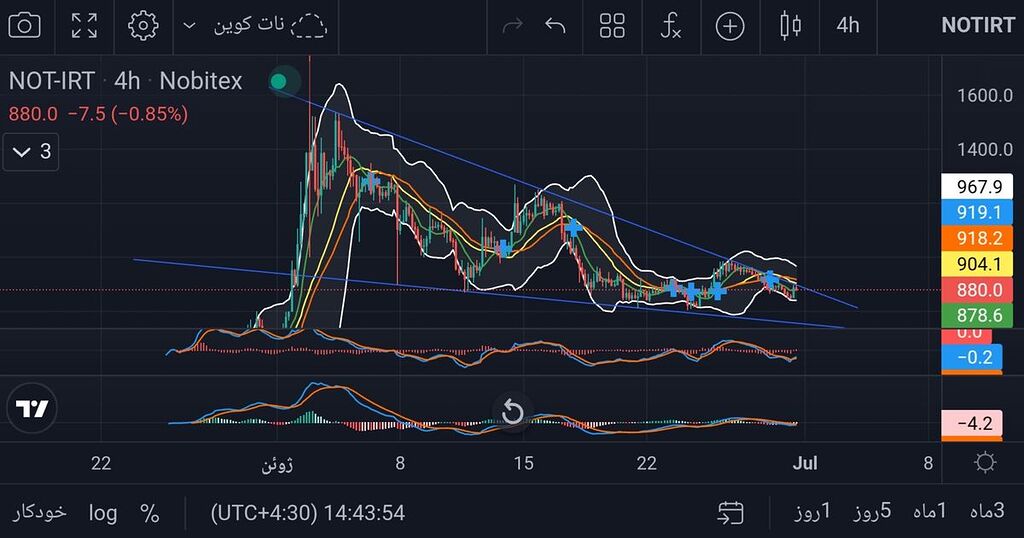The height and width of the screenshot is (538, 1024).
Task: Add a symbol to compare with plus icon
Action: (730, 25)
